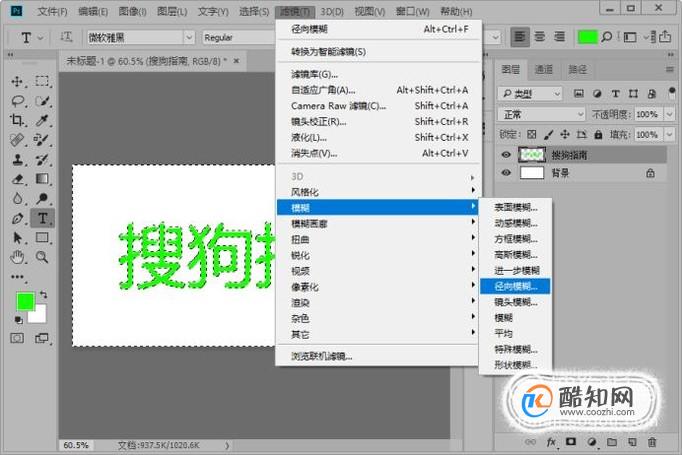Open the fill 填充 dropdown arrow
The width and height of the screenshot is (682, 455).
[x=669, y=134]
